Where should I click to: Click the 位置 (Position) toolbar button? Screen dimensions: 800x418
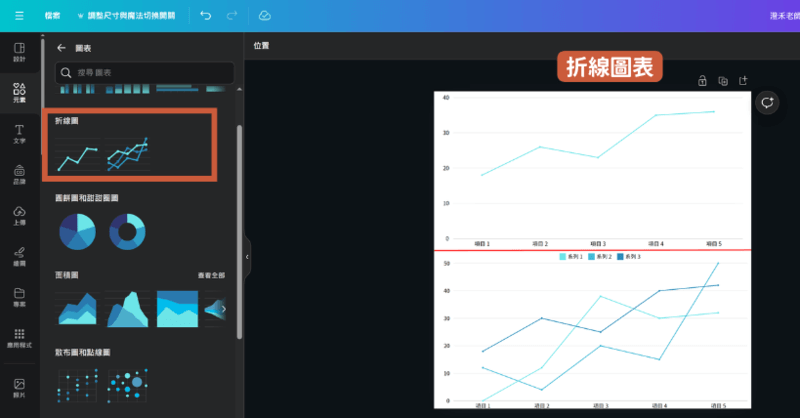(x=262, y=46)
